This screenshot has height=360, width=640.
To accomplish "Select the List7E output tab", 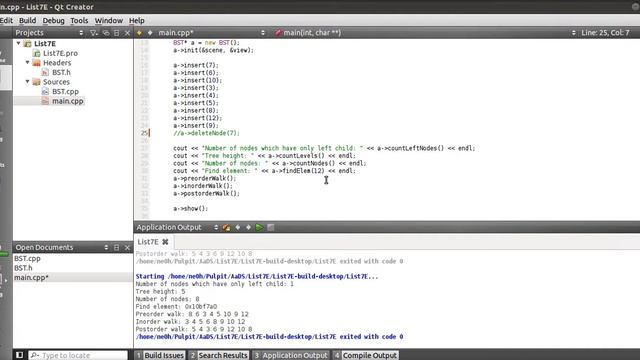I will pyautogui.click(x=148, y=242).
